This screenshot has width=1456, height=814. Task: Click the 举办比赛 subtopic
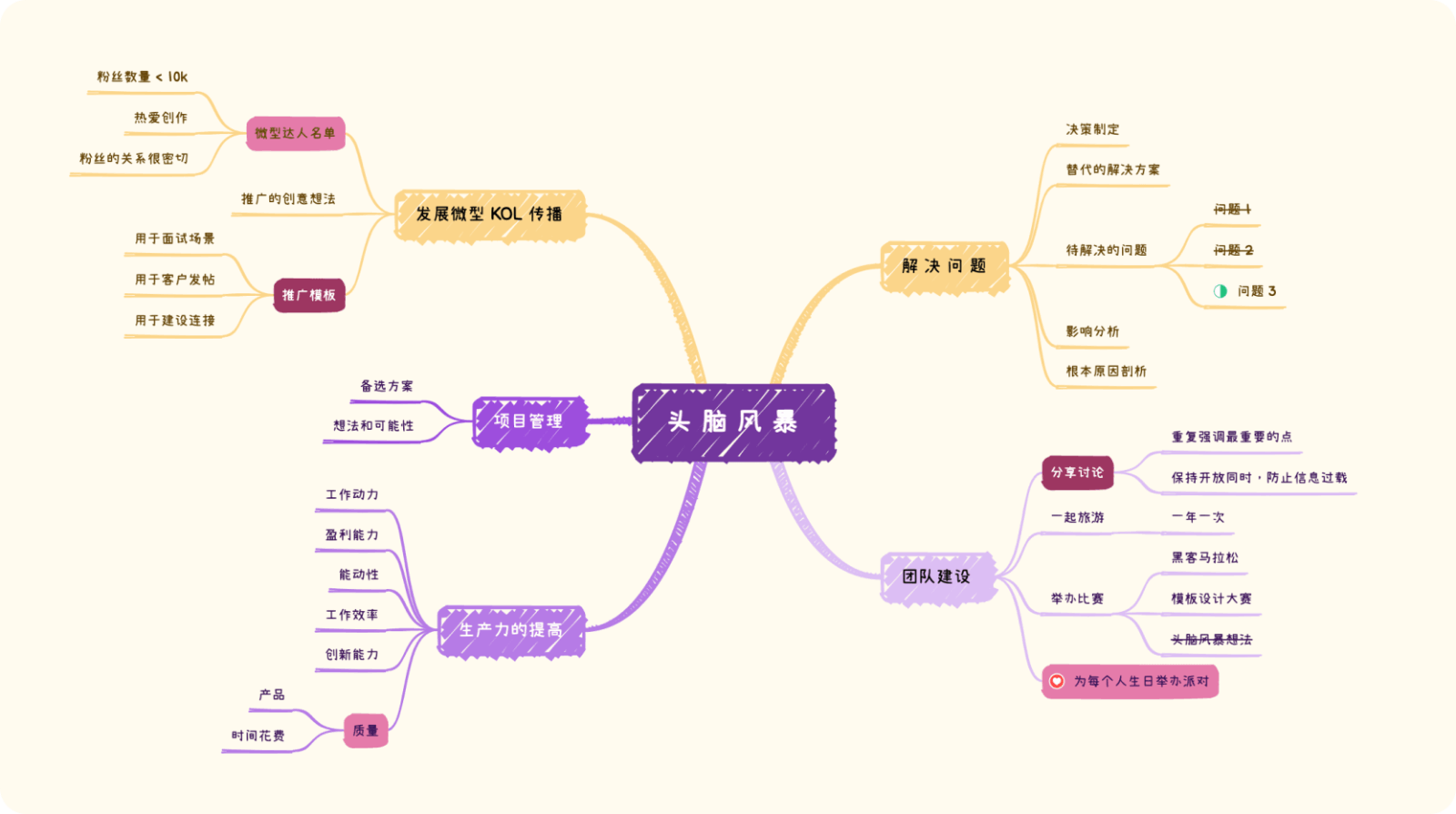click(x=1077, y=599)
